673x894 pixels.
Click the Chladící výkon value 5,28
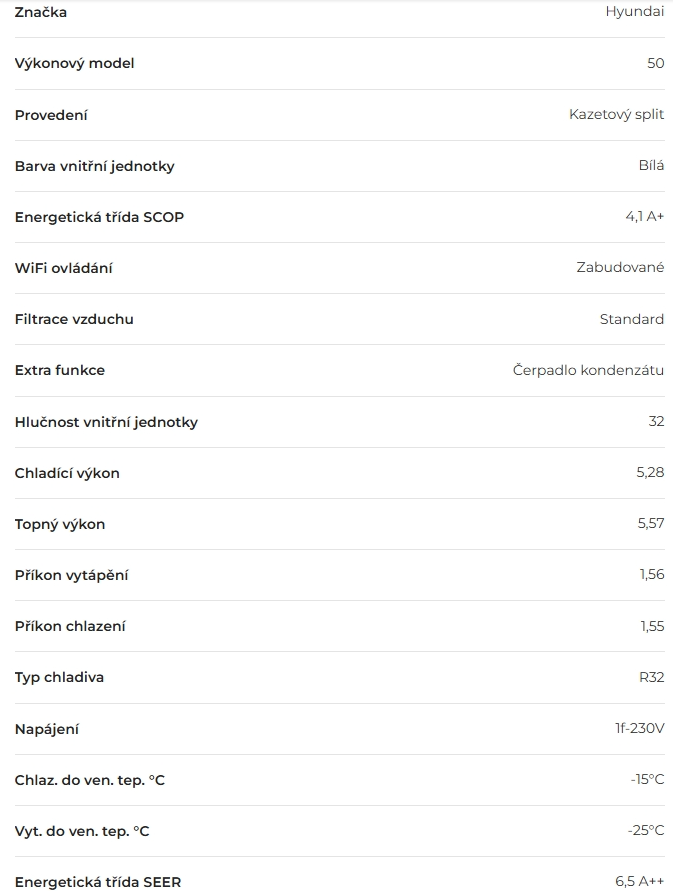[650, 472]
